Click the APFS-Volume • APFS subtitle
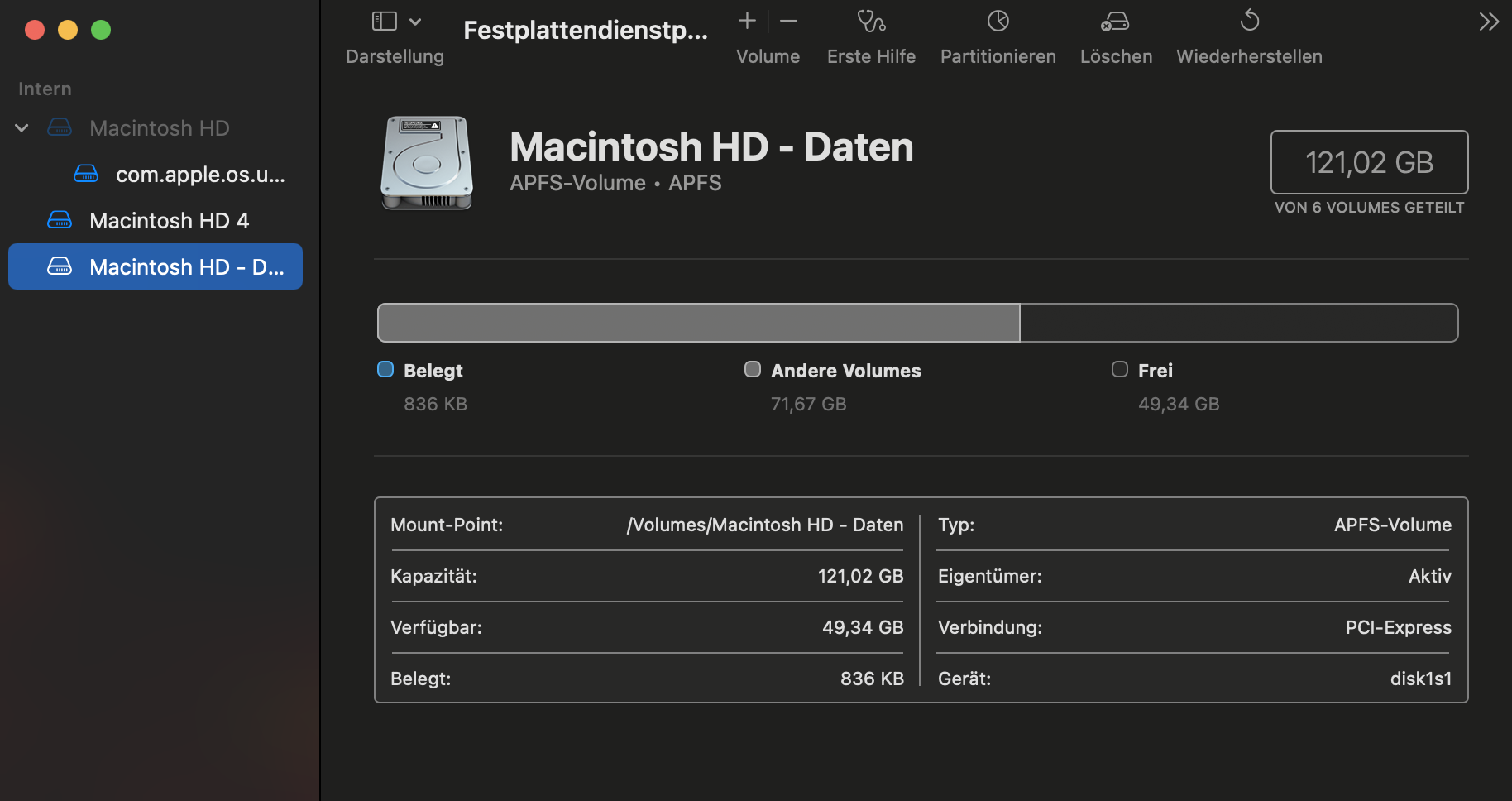This screenshot has width=1512, height=801. tap(615, 183)
